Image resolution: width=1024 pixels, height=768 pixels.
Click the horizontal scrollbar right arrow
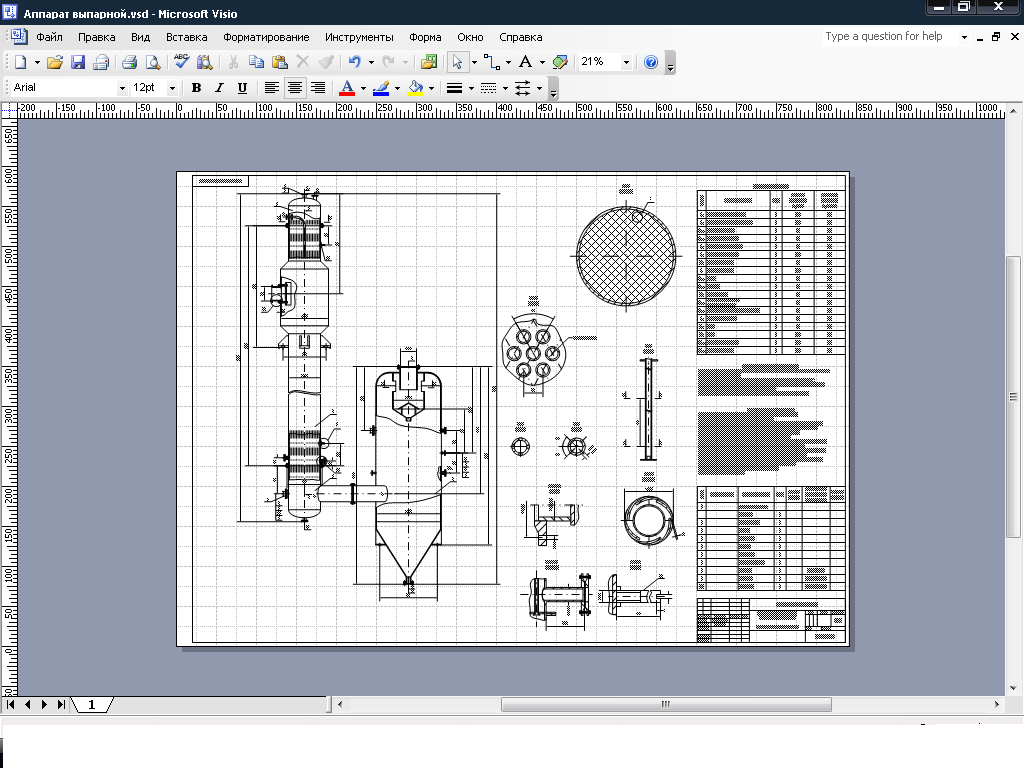pyautogui.click(x=997, y=704)
